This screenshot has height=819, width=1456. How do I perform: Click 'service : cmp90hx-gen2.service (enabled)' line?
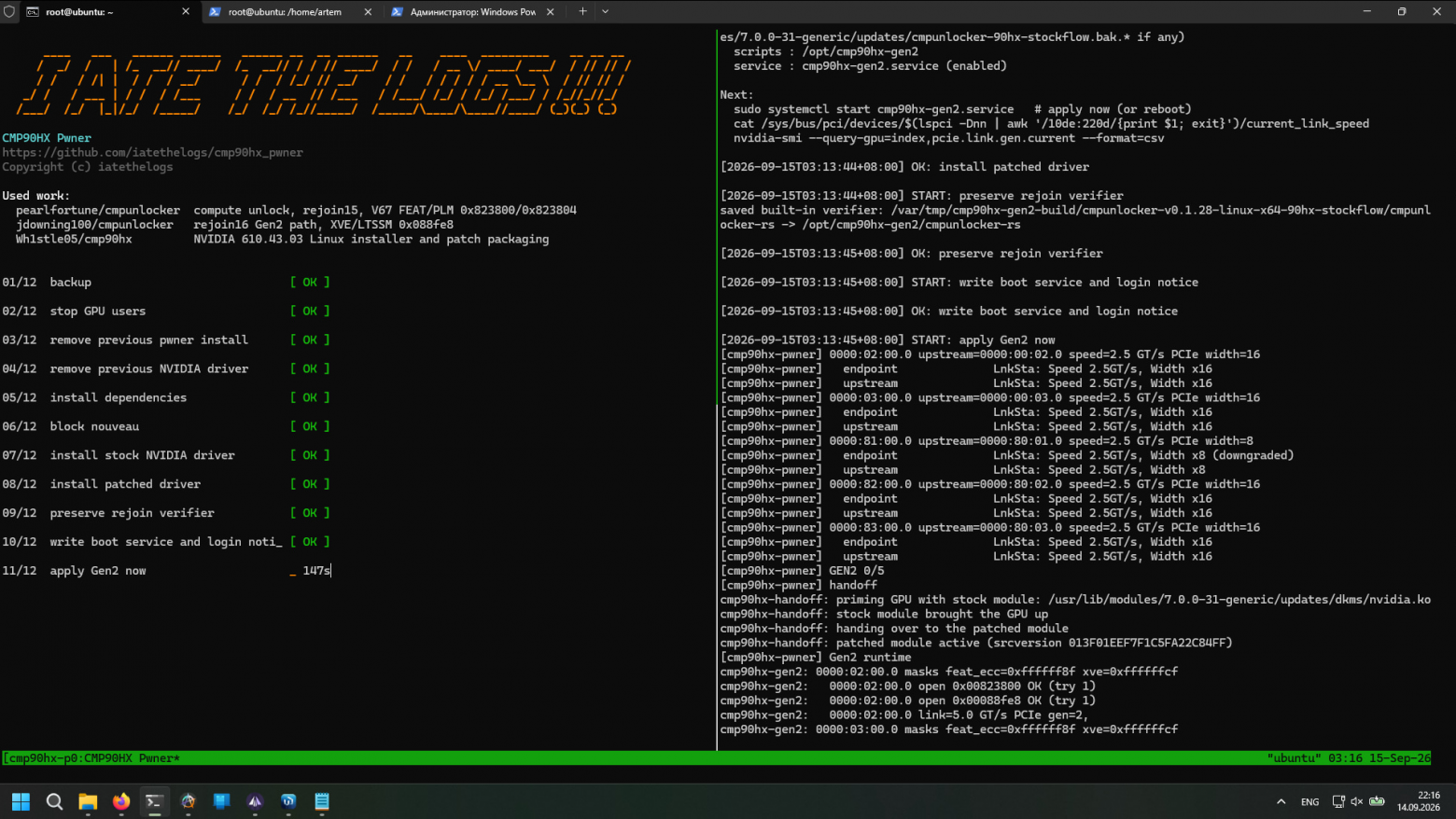tap(870, 66)
